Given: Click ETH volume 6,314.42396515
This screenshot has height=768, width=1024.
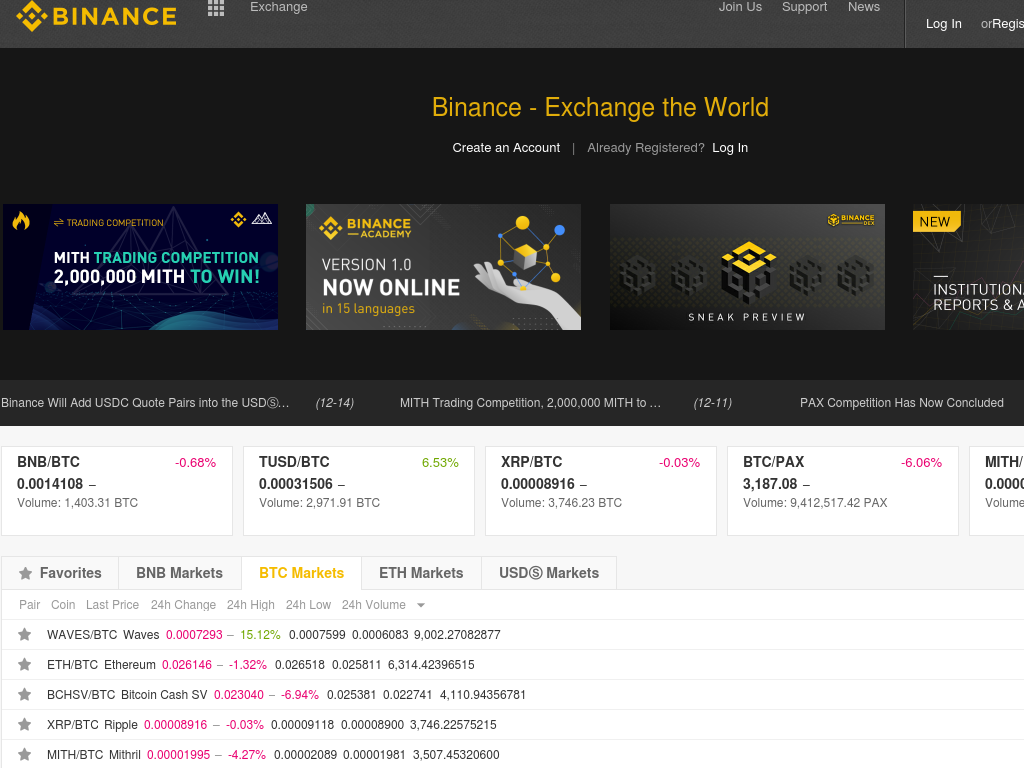Looking at the screenshot, I should point(431,665).
